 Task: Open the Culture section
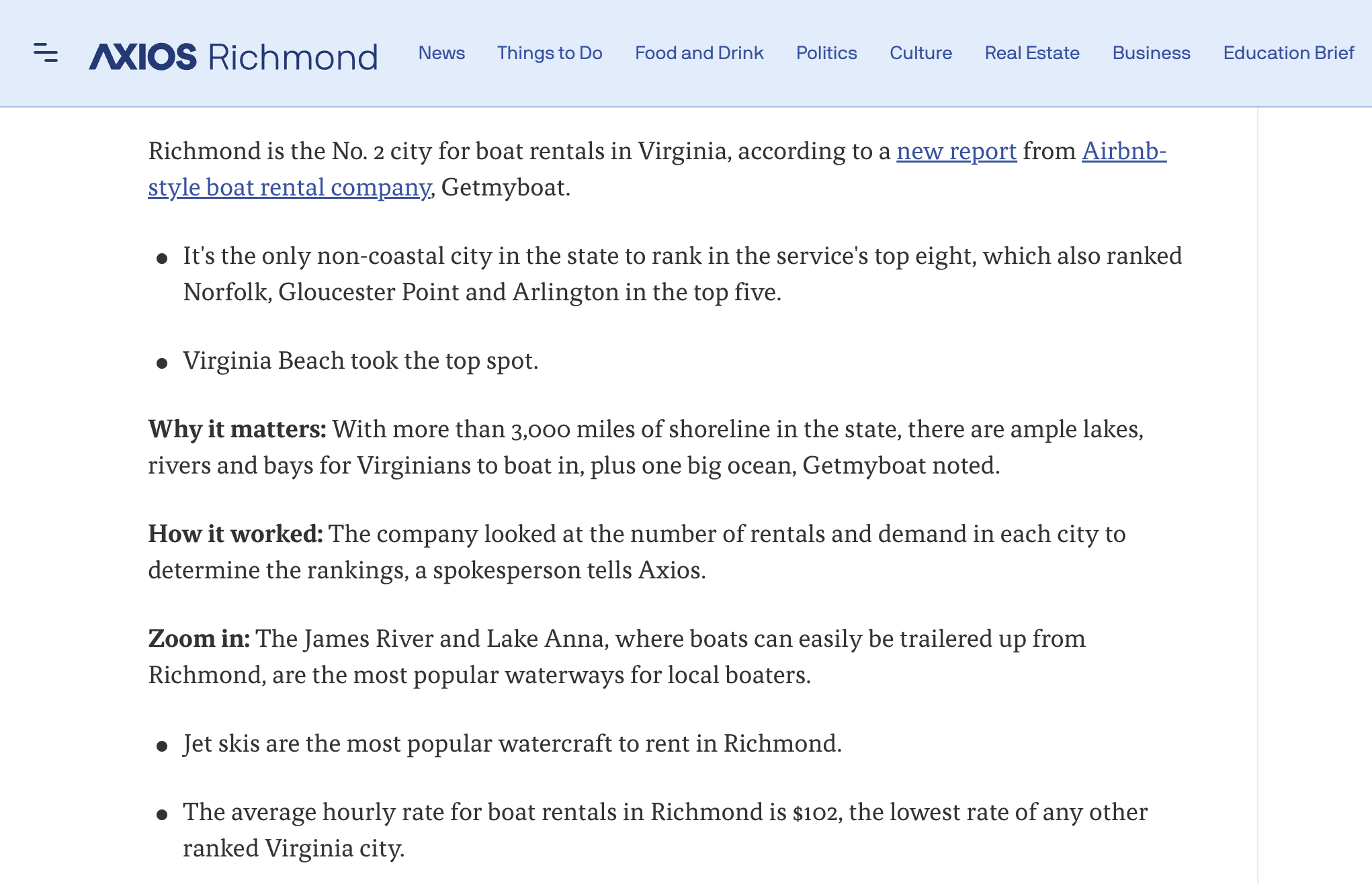coord(920,53)
